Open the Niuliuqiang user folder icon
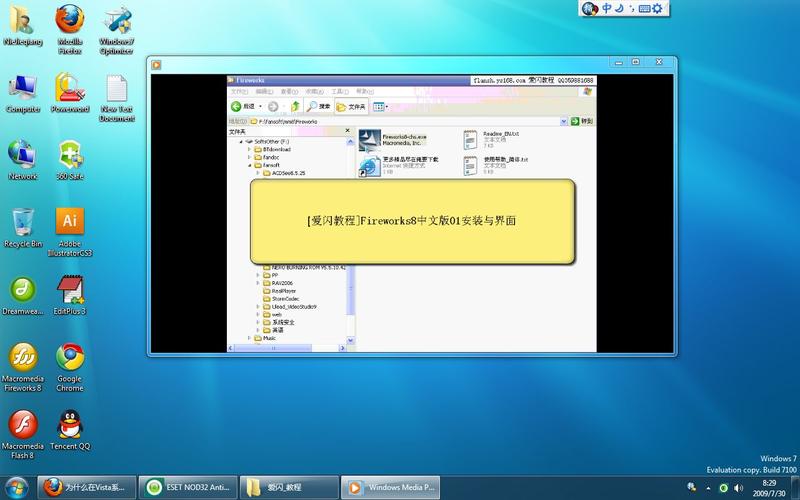 23,26
